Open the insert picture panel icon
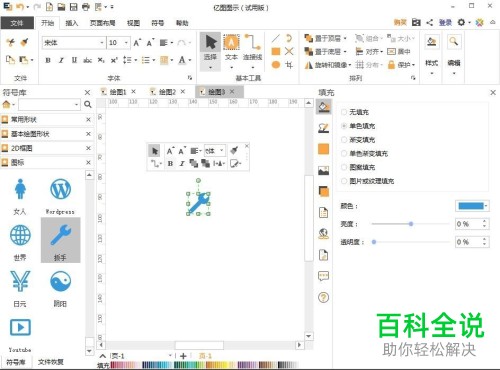This screenshot has height=370, width=500. pos(323,170)
